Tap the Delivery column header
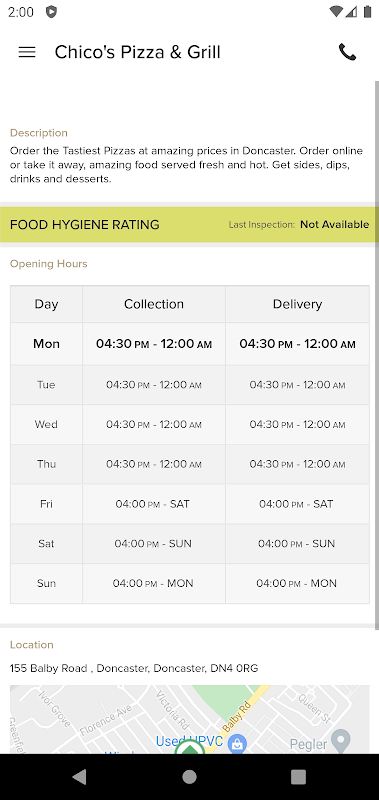 [x=297, y=304]
